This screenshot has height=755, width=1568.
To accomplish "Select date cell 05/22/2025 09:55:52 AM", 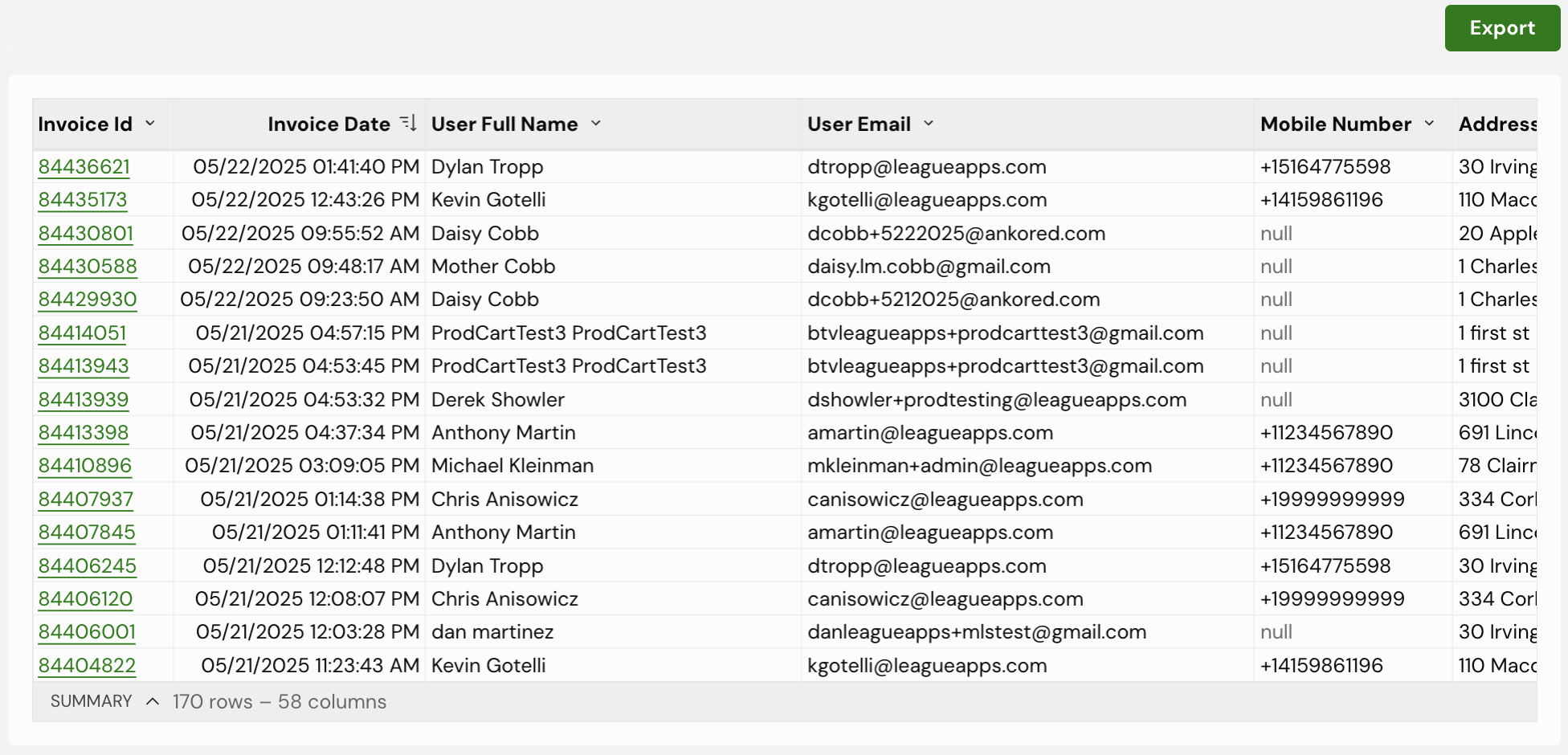I will tap(300, 233).
